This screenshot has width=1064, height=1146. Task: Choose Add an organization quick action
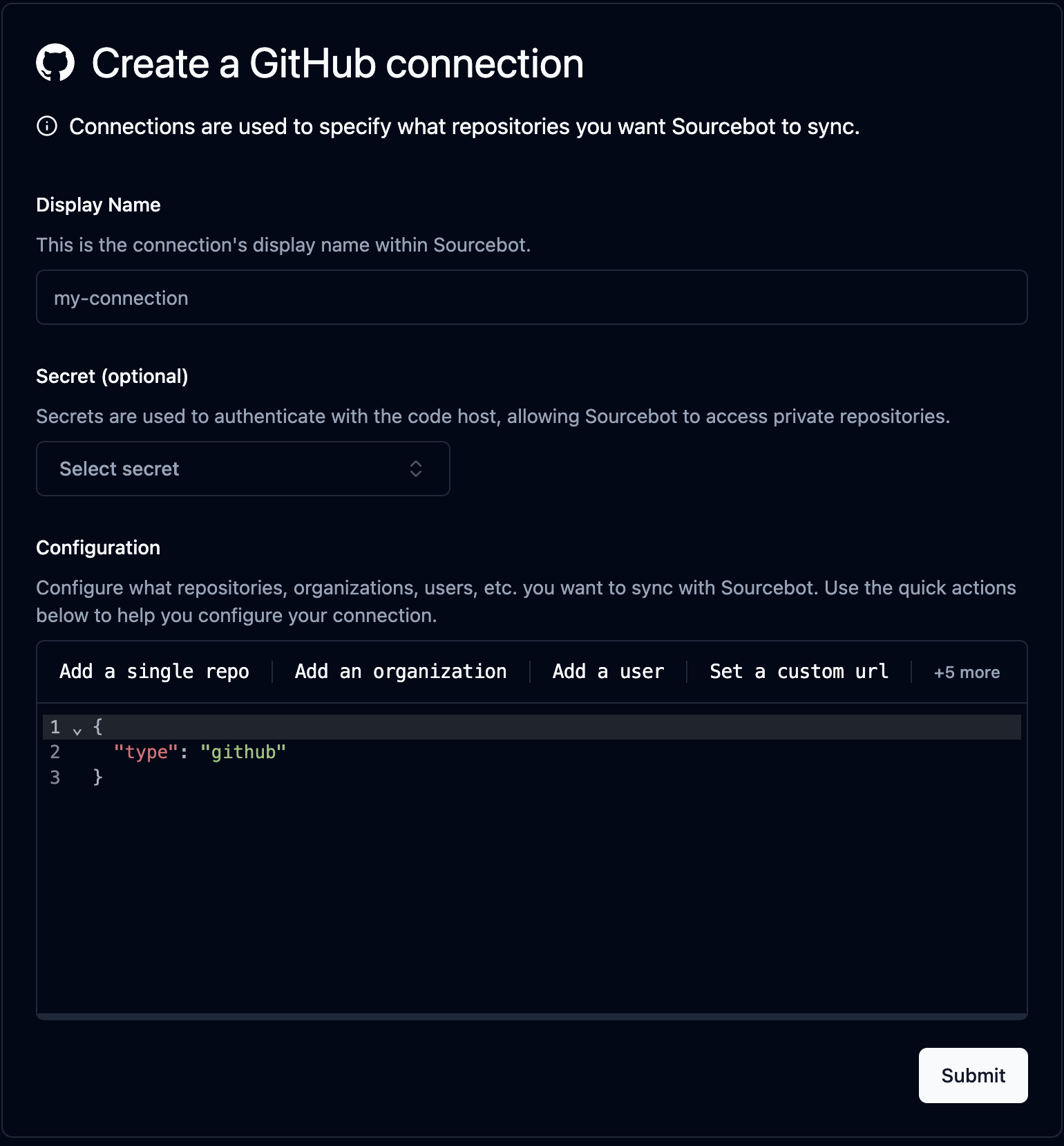tap(401, 672)
